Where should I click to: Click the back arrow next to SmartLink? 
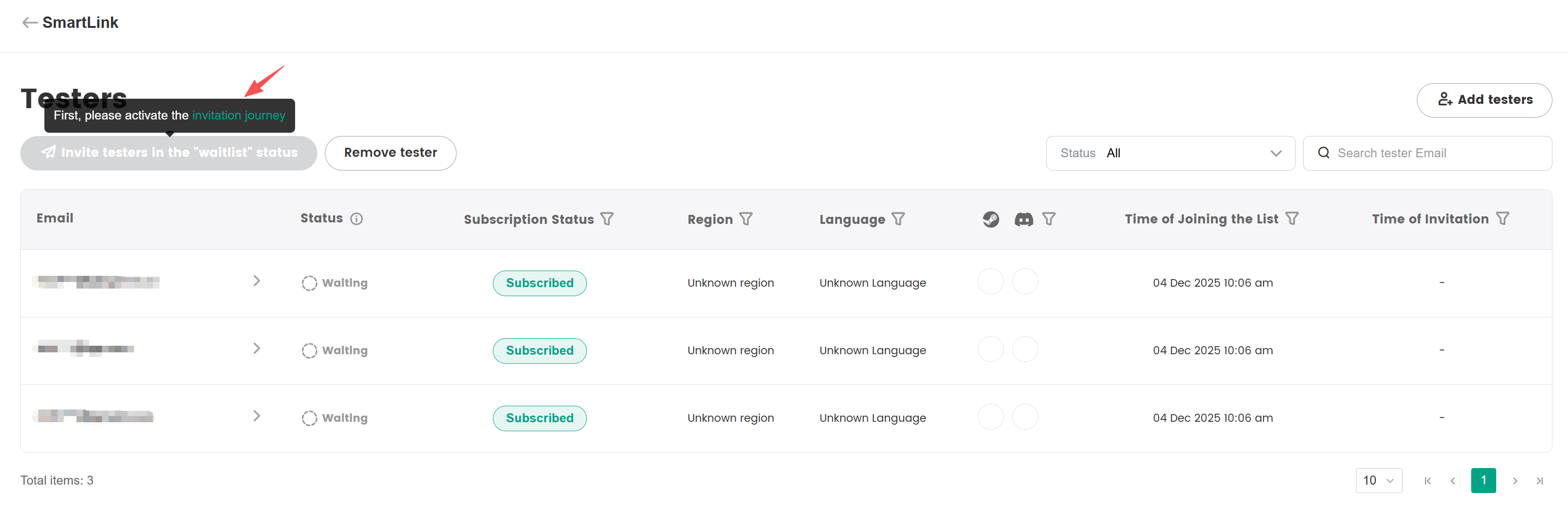pos(29,23)
